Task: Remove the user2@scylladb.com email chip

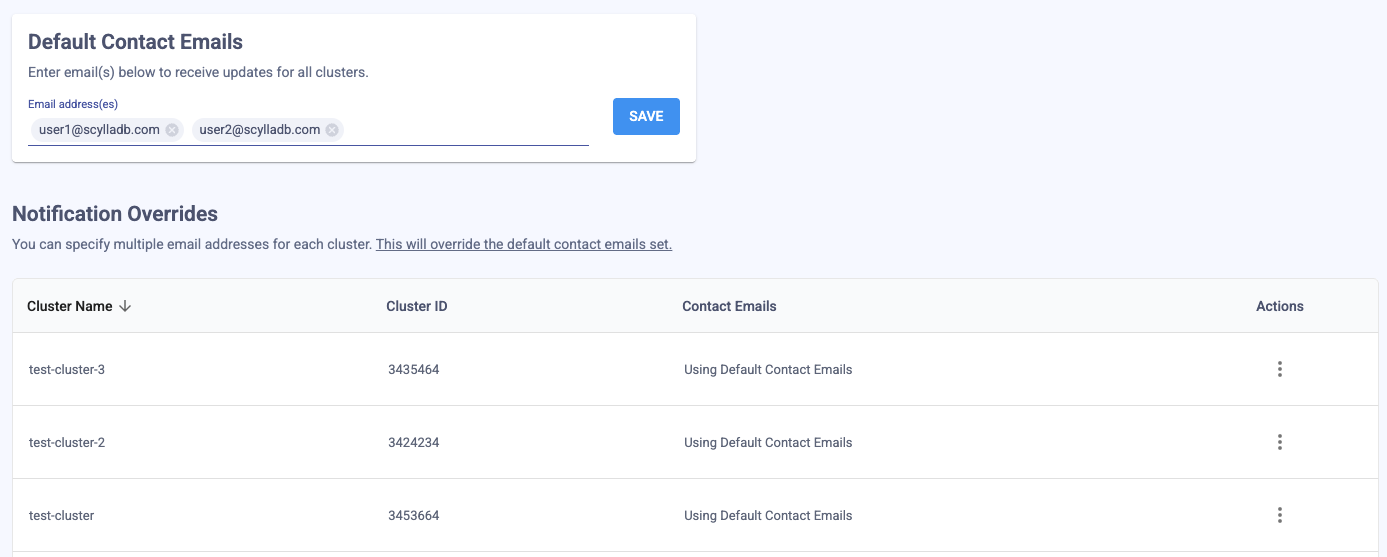Action: click(x=332, y=130)
